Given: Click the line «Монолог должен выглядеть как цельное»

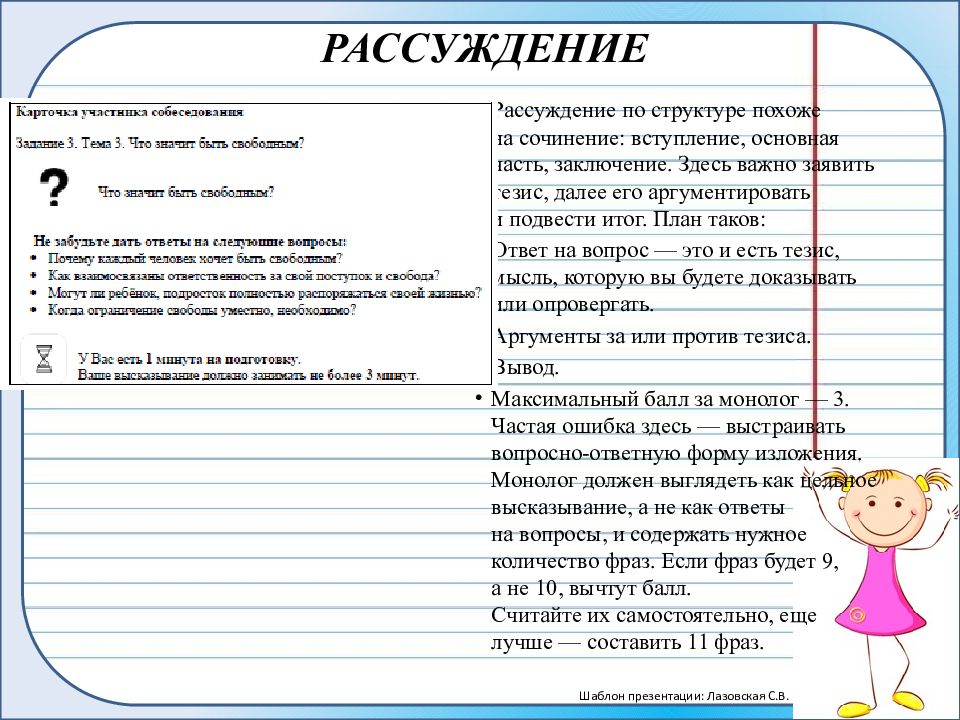Looking at the screenshot, I should [684, 480].
